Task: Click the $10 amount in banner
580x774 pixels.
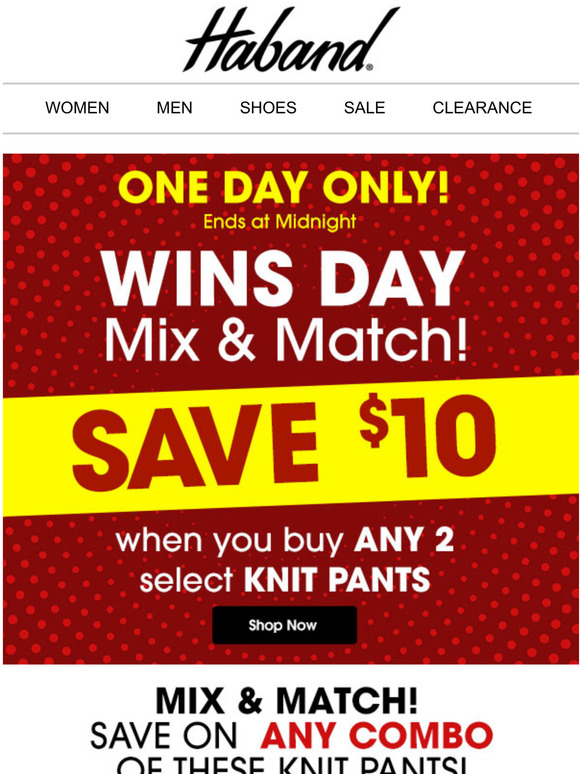Action: (427, 436)
